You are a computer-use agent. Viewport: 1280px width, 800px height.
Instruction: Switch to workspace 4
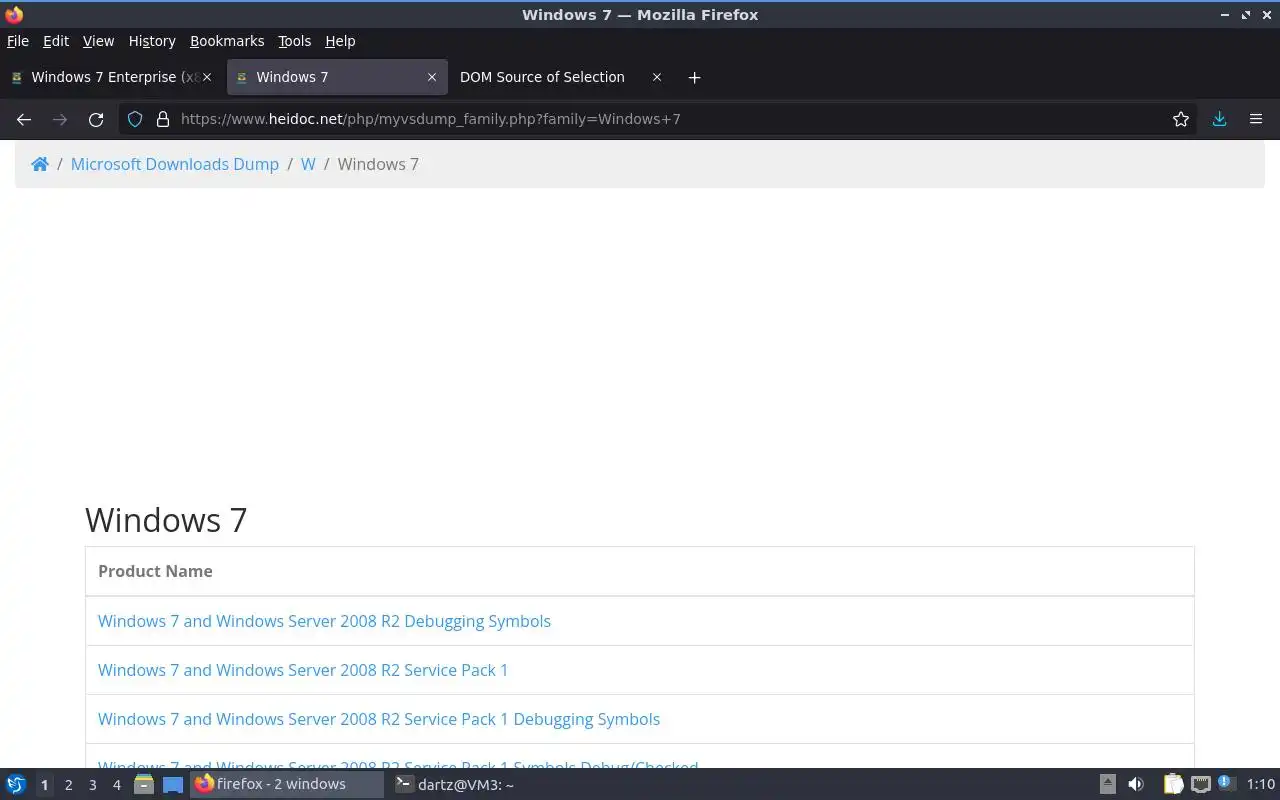tap(116, 785)
